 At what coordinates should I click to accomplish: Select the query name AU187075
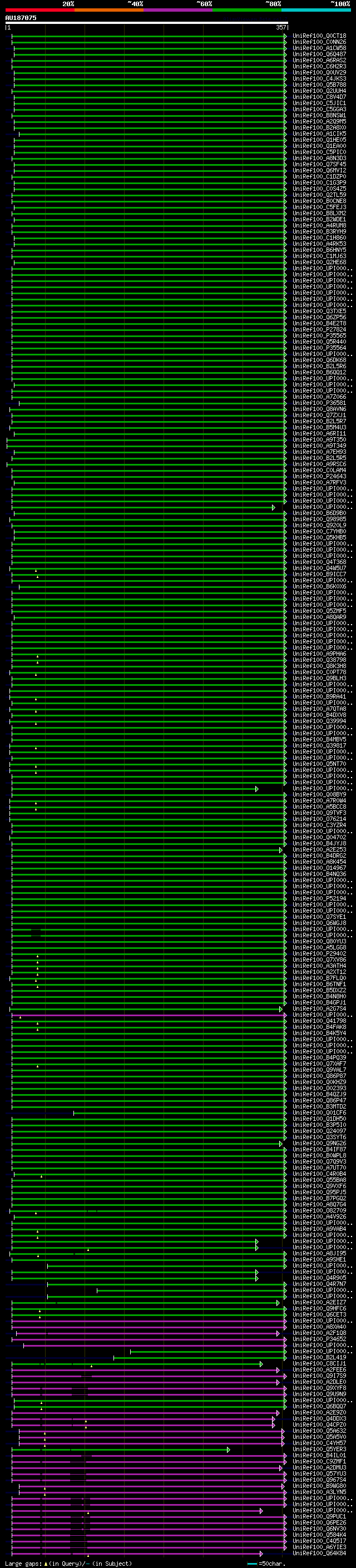coord(21,18)
